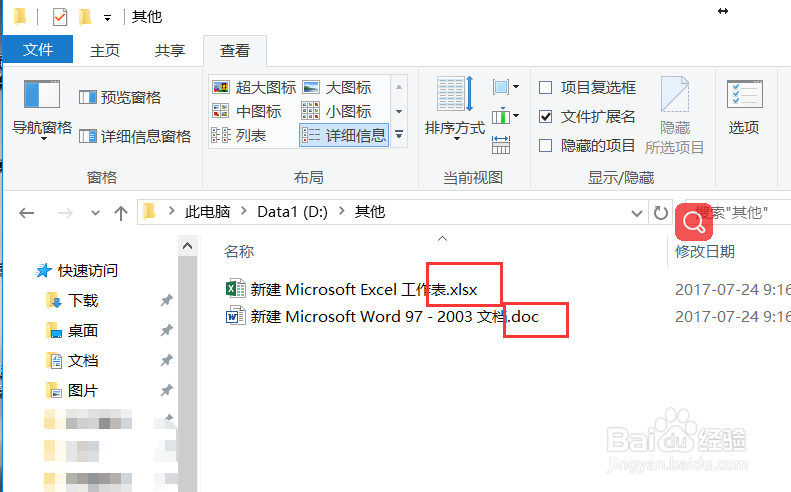Choose Medium icons (中图标) layout

246,111
